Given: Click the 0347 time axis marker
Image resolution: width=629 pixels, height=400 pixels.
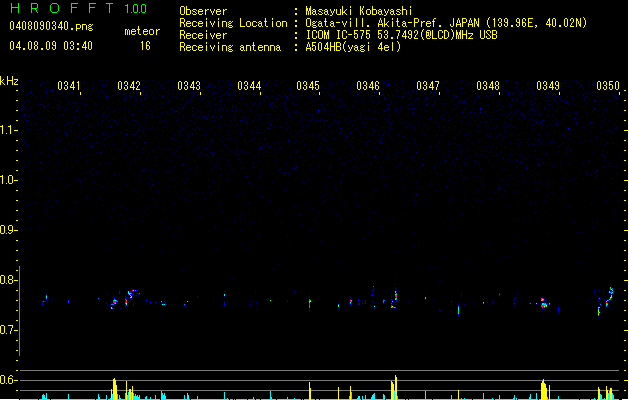Looking at the screenshot, I should [428, 86].
